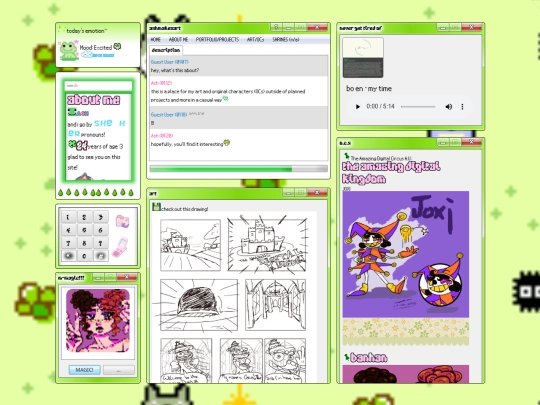Click keypad button 0

pos(84,256)
